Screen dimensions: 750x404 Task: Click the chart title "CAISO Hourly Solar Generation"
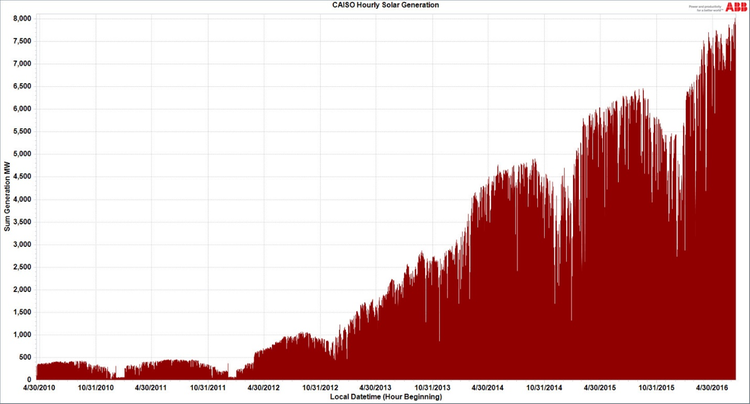(x=386, y=5)
